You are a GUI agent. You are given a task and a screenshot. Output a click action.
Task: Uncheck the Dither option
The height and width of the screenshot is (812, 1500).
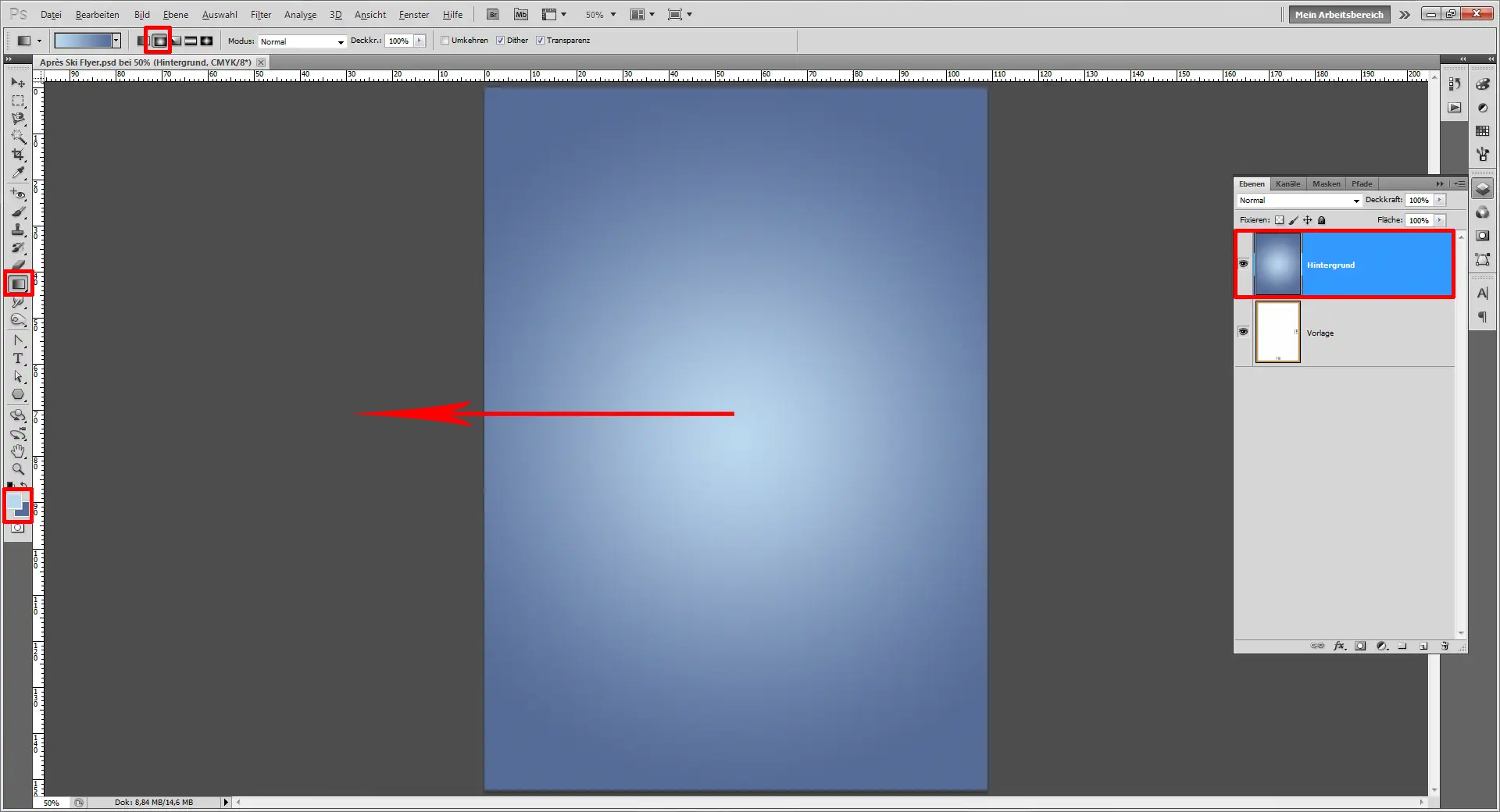[x=501, y=41]
